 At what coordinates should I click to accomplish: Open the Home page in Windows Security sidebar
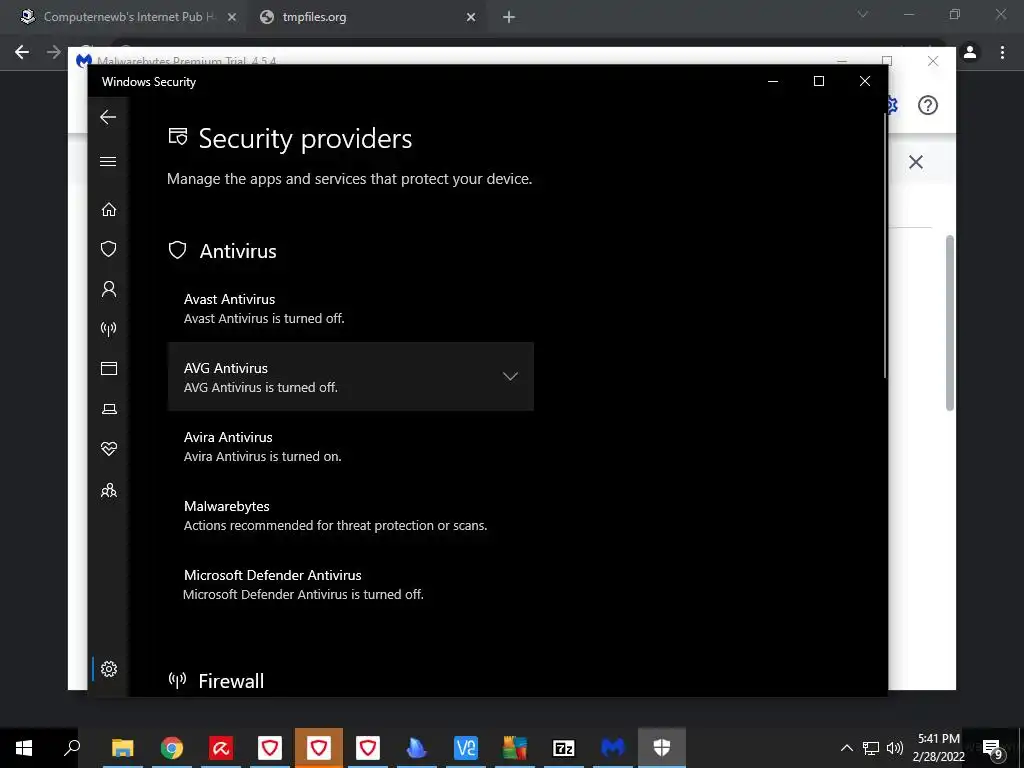[108, 209]
